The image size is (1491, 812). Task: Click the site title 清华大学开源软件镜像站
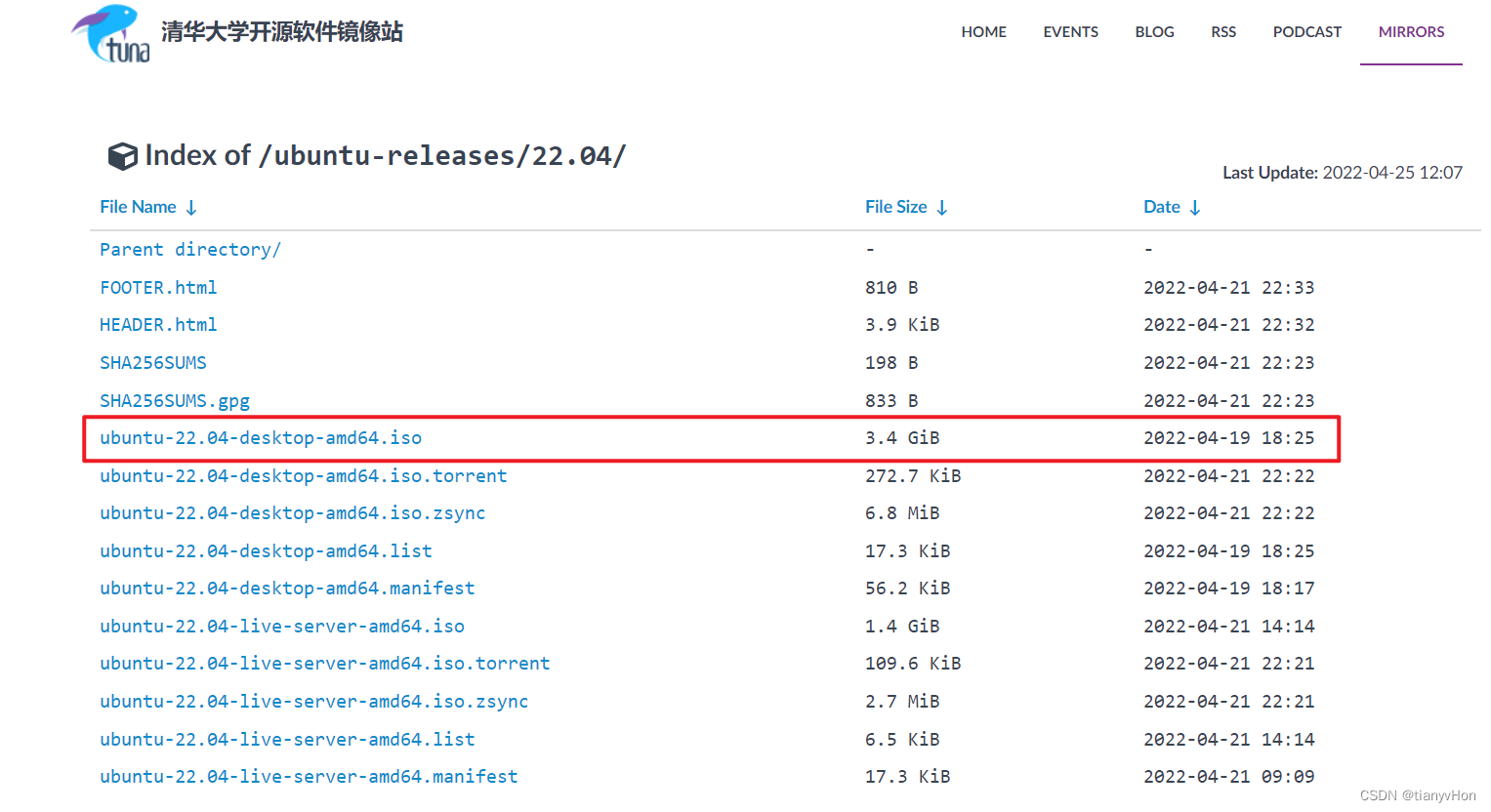(x=282, y=32)
